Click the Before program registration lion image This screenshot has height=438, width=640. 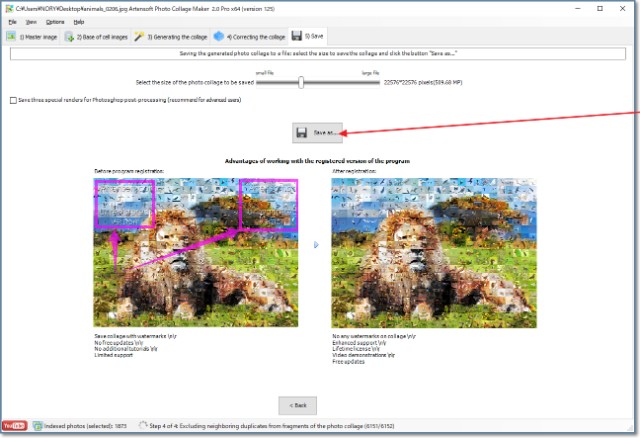196,252
